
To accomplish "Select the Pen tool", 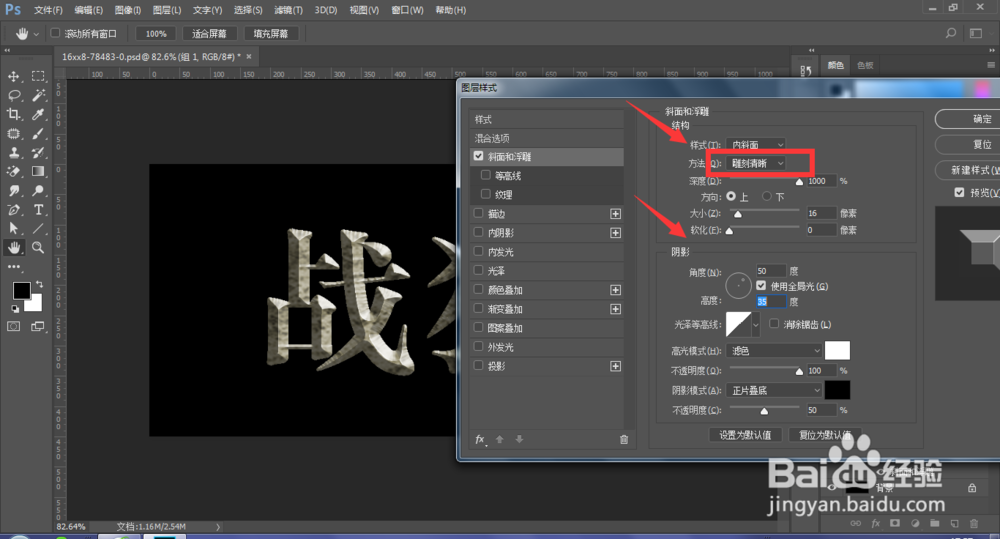I will pos(13,210).
